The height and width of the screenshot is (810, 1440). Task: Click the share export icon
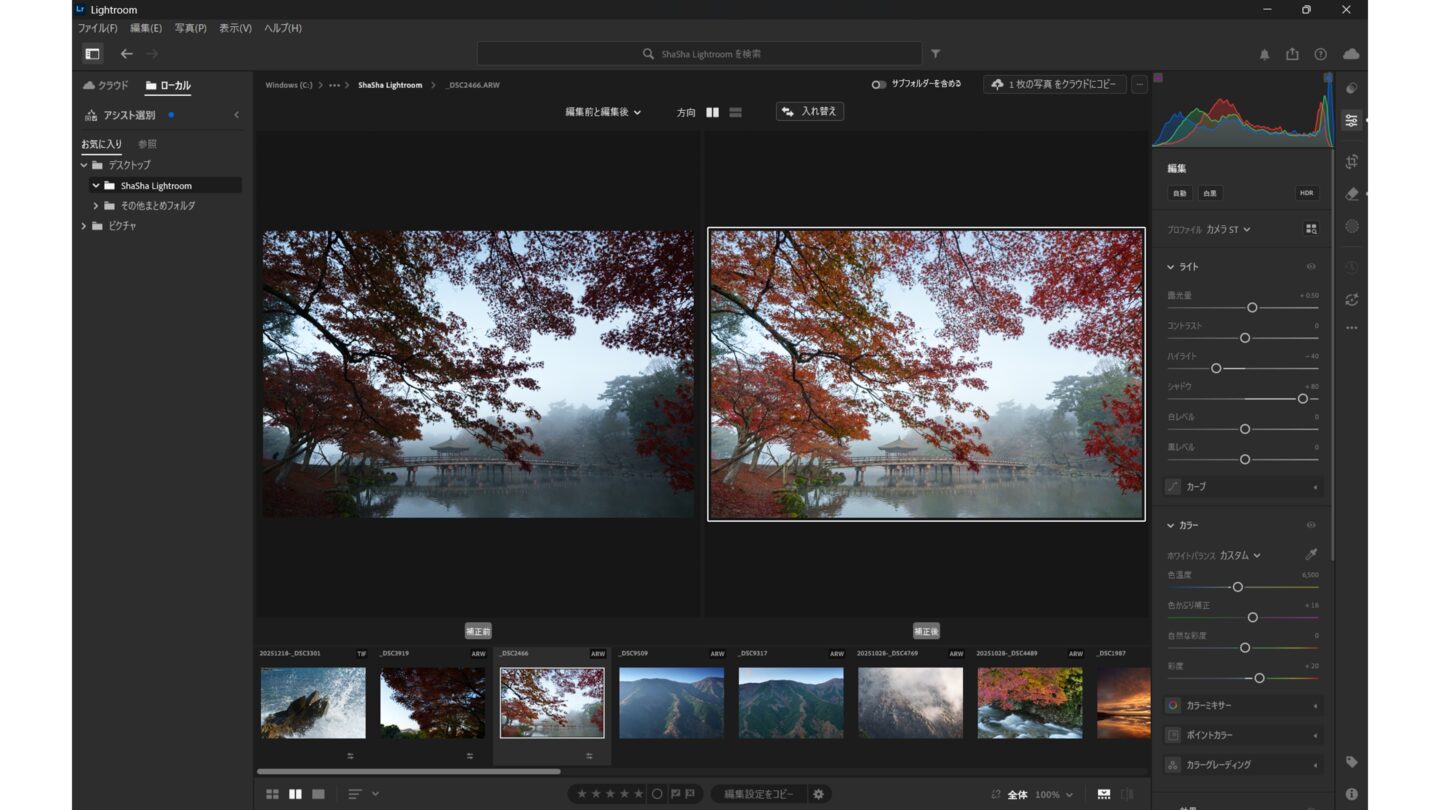(1292, 54)
